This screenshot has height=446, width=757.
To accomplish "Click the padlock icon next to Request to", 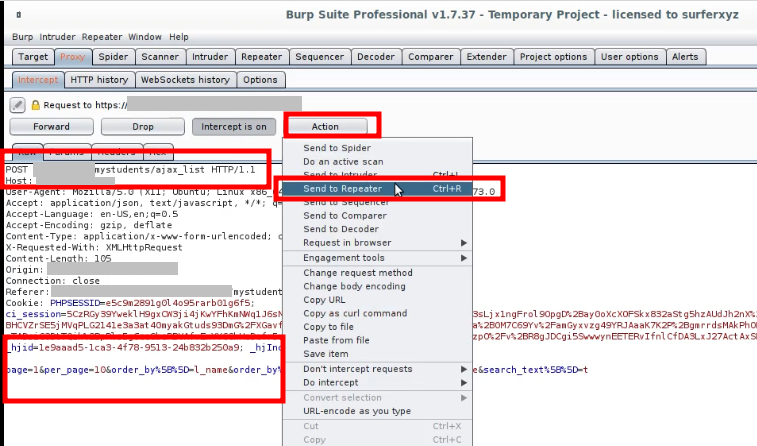I will (35, 105).
